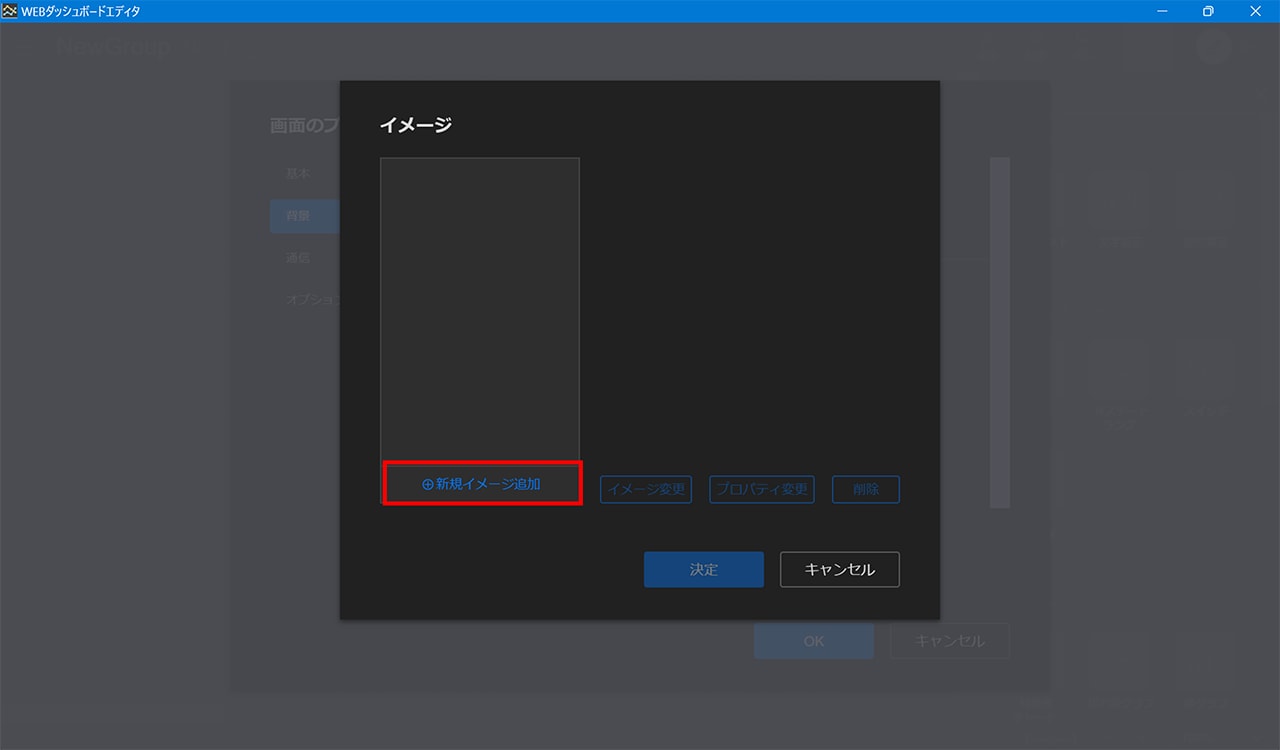Click the back arrow beside NewGroup

click(x=28, y=47)
